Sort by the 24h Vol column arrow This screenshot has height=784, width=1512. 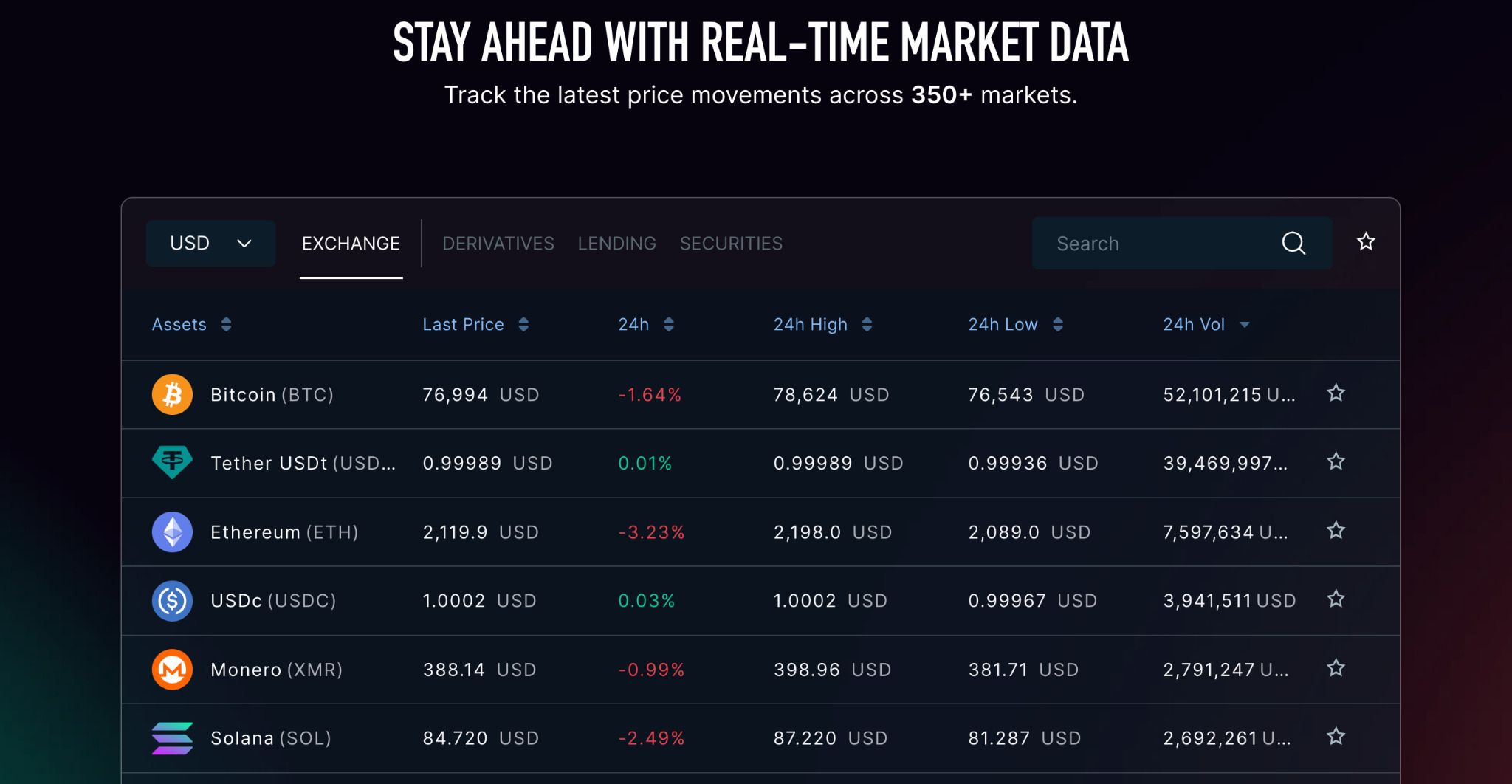(x=1245, y=325)
